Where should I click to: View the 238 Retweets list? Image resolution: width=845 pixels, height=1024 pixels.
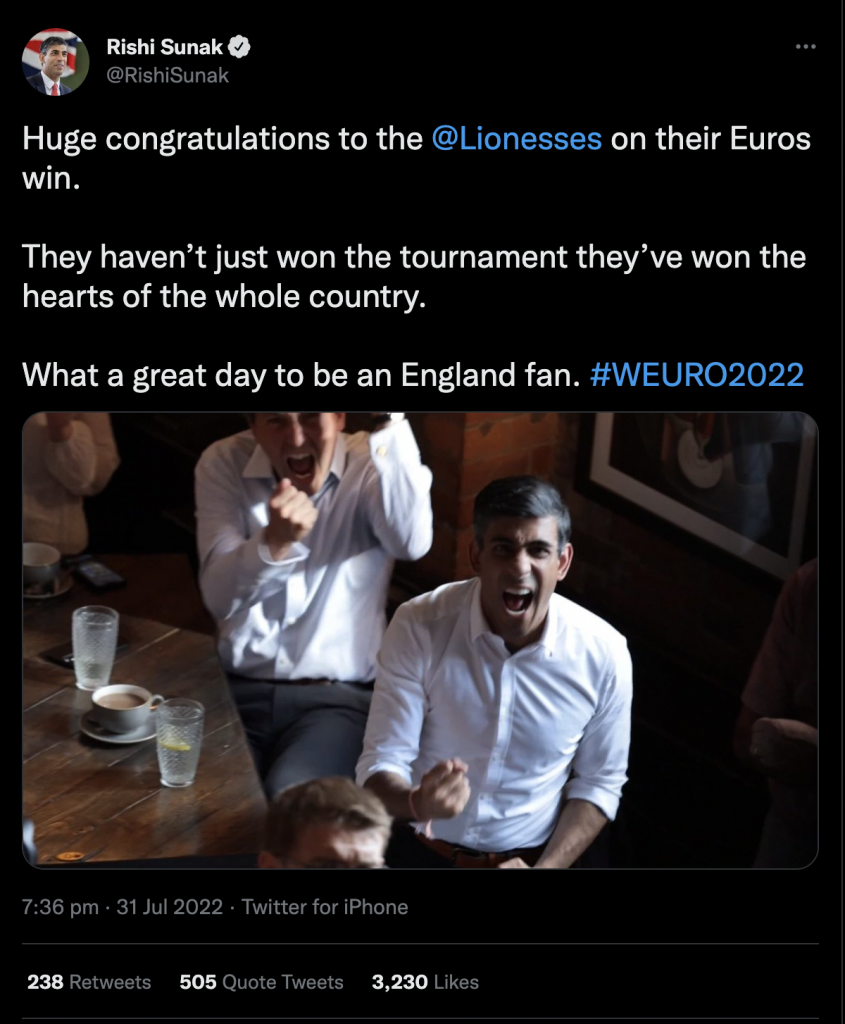click(89, 982)
